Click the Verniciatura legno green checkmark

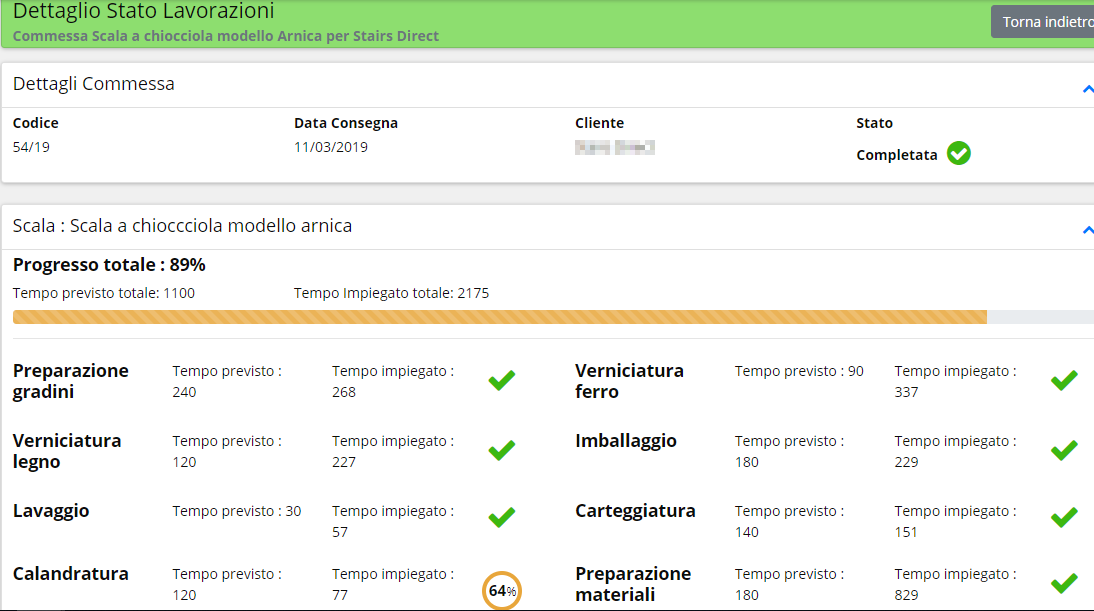point(502,450)
